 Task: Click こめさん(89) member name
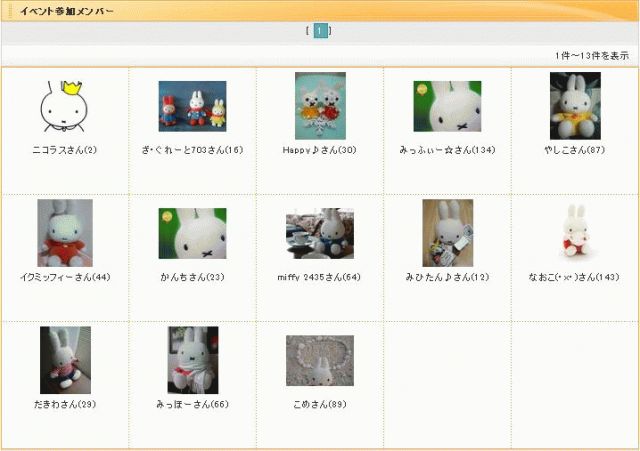(x=320, y=404)
